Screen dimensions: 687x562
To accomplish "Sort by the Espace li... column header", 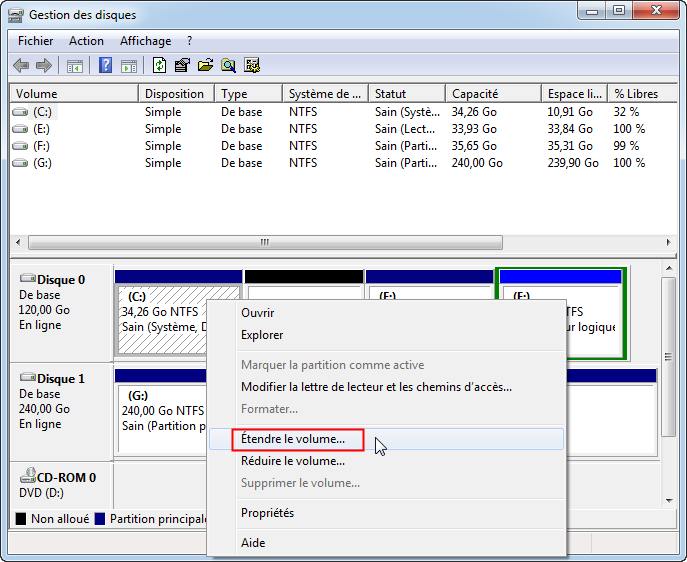I will click(574, 94).
